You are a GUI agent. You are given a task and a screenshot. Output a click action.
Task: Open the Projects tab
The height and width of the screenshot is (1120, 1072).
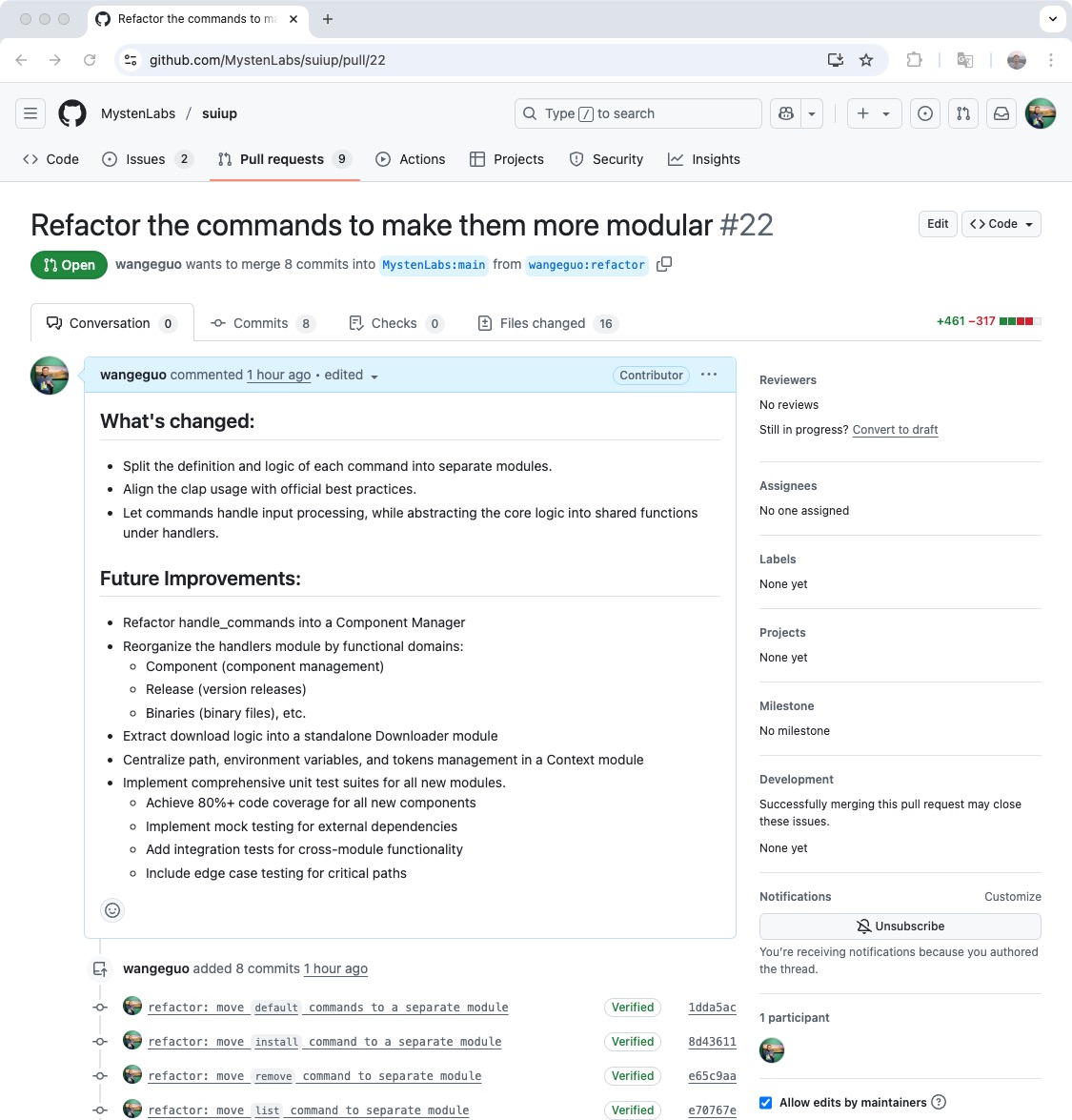[507, 159]
